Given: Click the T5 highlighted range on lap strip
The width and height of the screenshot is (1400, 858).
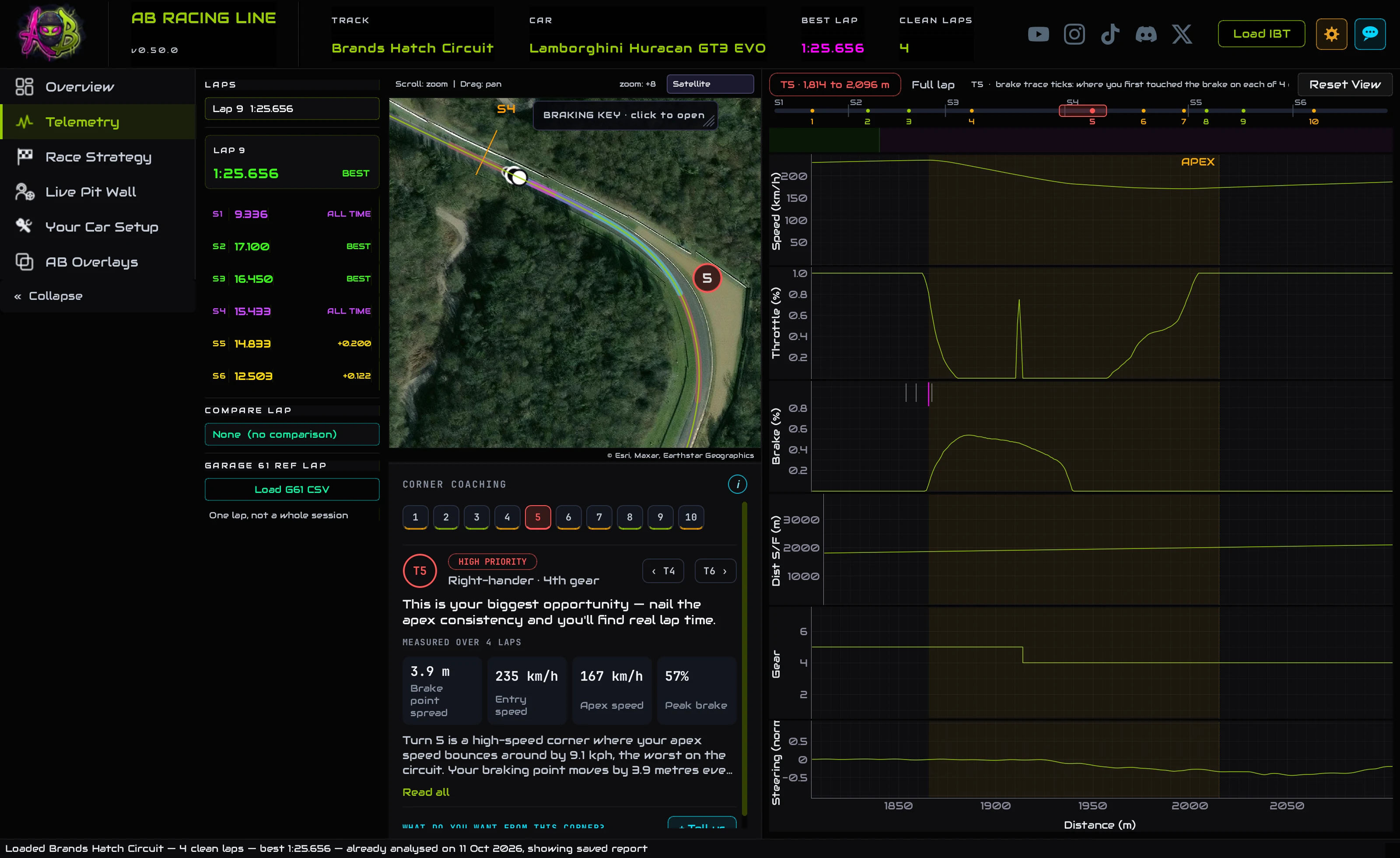Looking at the screenshot, I should tap(1082, 111).
